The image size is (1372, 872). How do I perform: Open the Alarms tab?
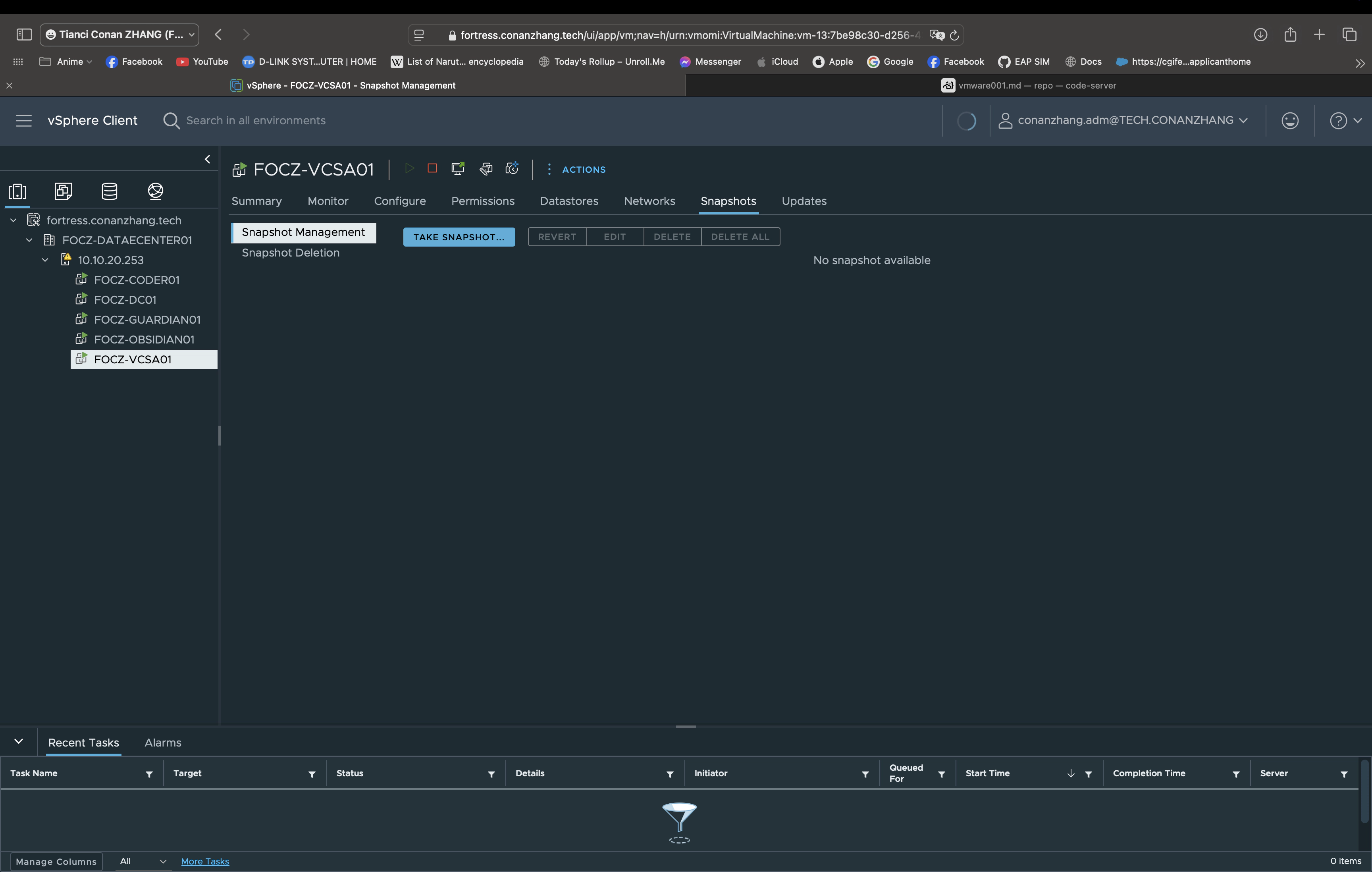[x=162, y=743]
